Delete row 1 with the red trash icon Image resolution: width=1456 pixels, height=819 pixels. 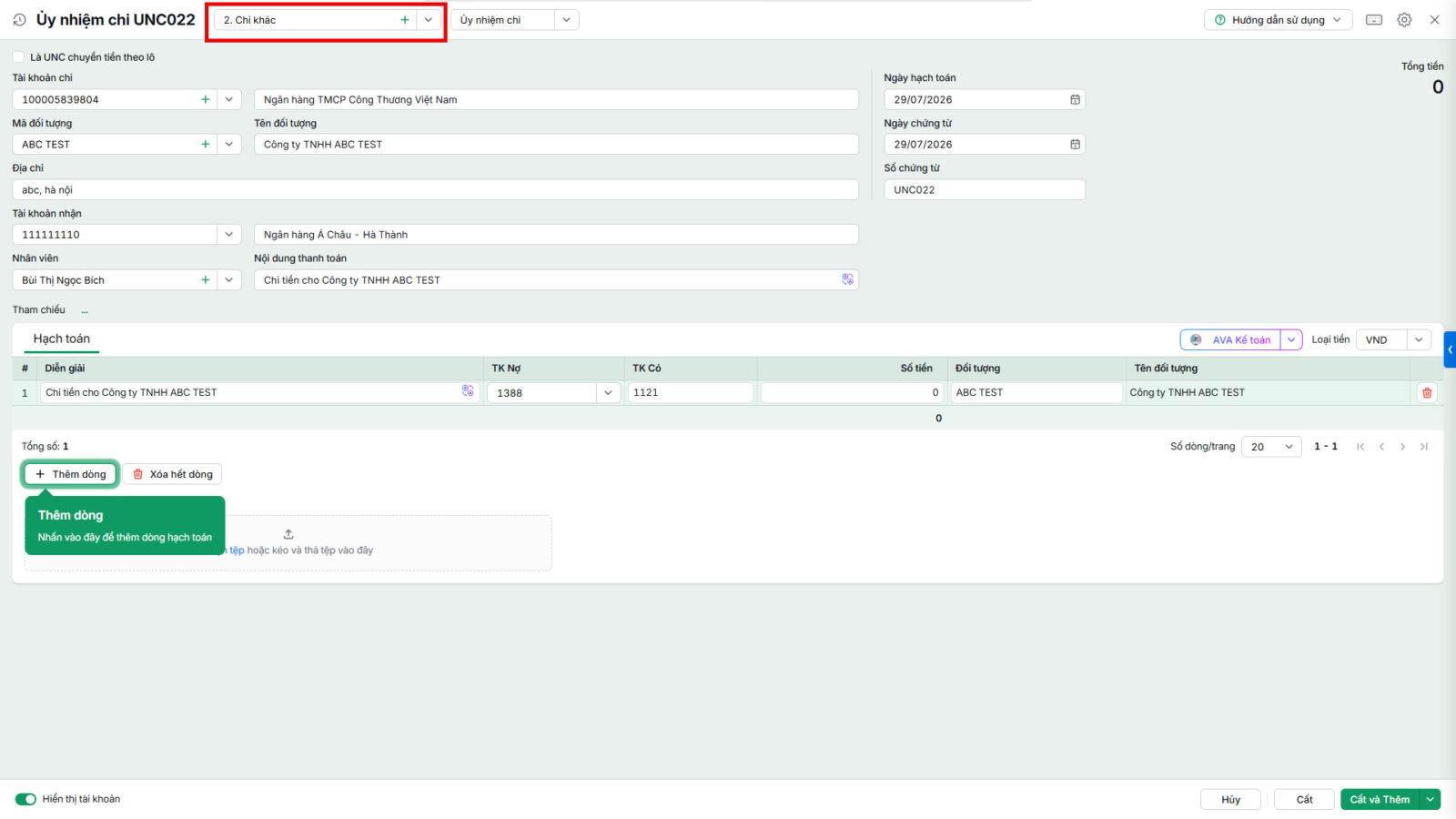1427,393
